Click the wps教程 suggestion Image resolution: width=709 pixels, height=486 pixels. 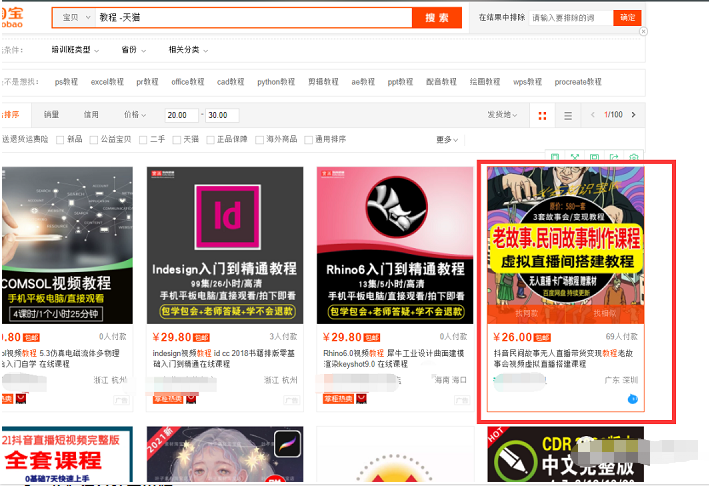click(x=527, y=82)
